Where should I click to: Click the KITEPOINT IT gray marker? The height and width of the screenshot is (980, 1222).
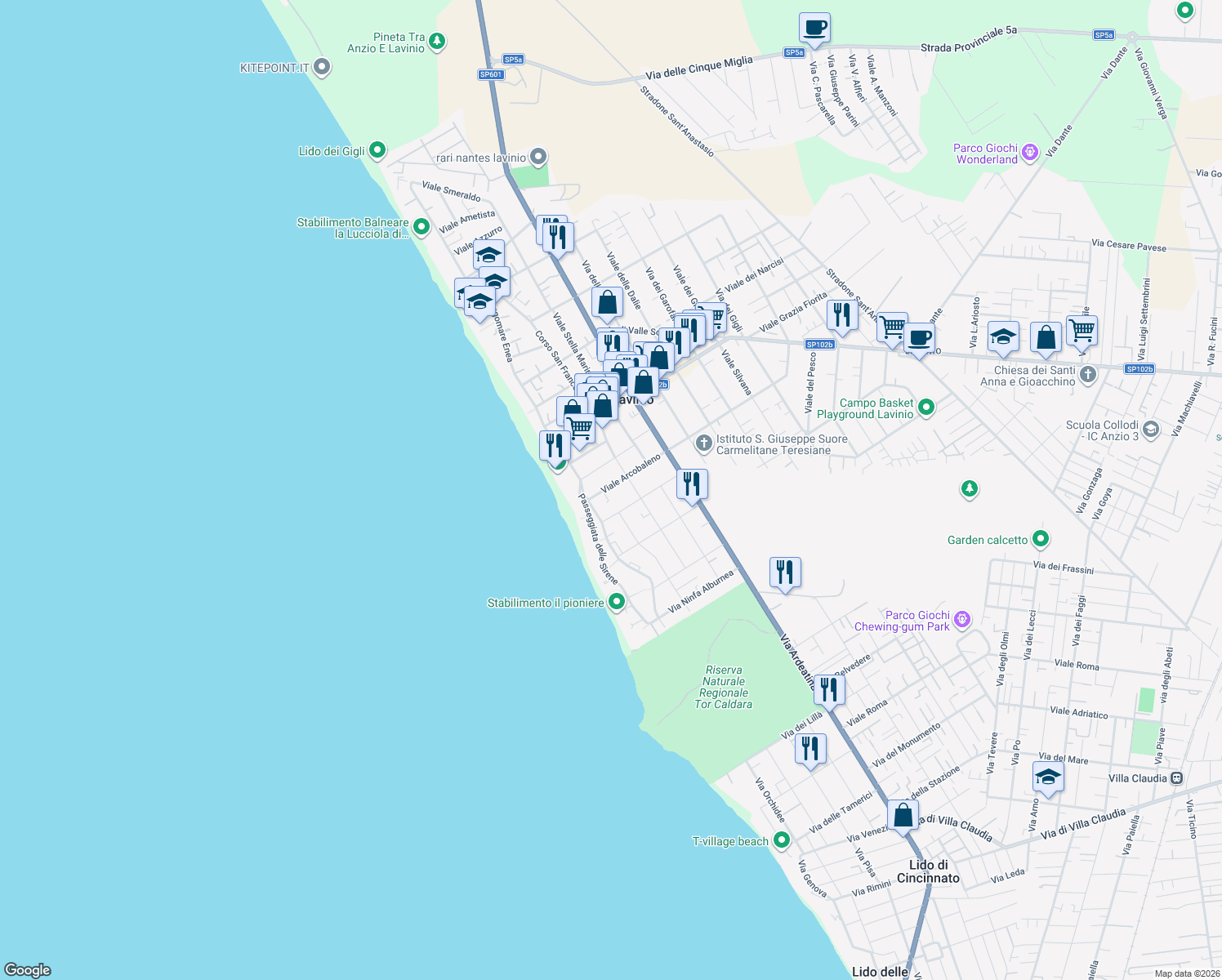pyautogui.click(x=319, y=68)
